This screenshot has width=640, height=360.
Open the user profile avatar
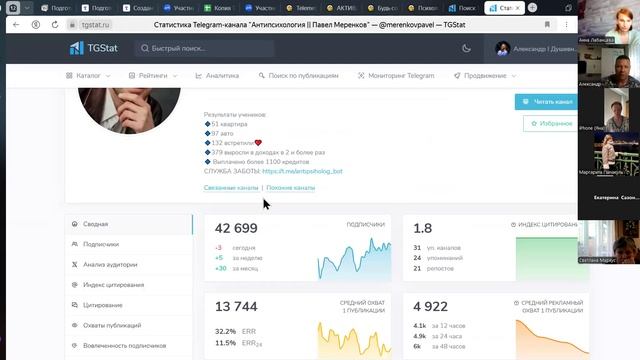[x=502, y=49]
